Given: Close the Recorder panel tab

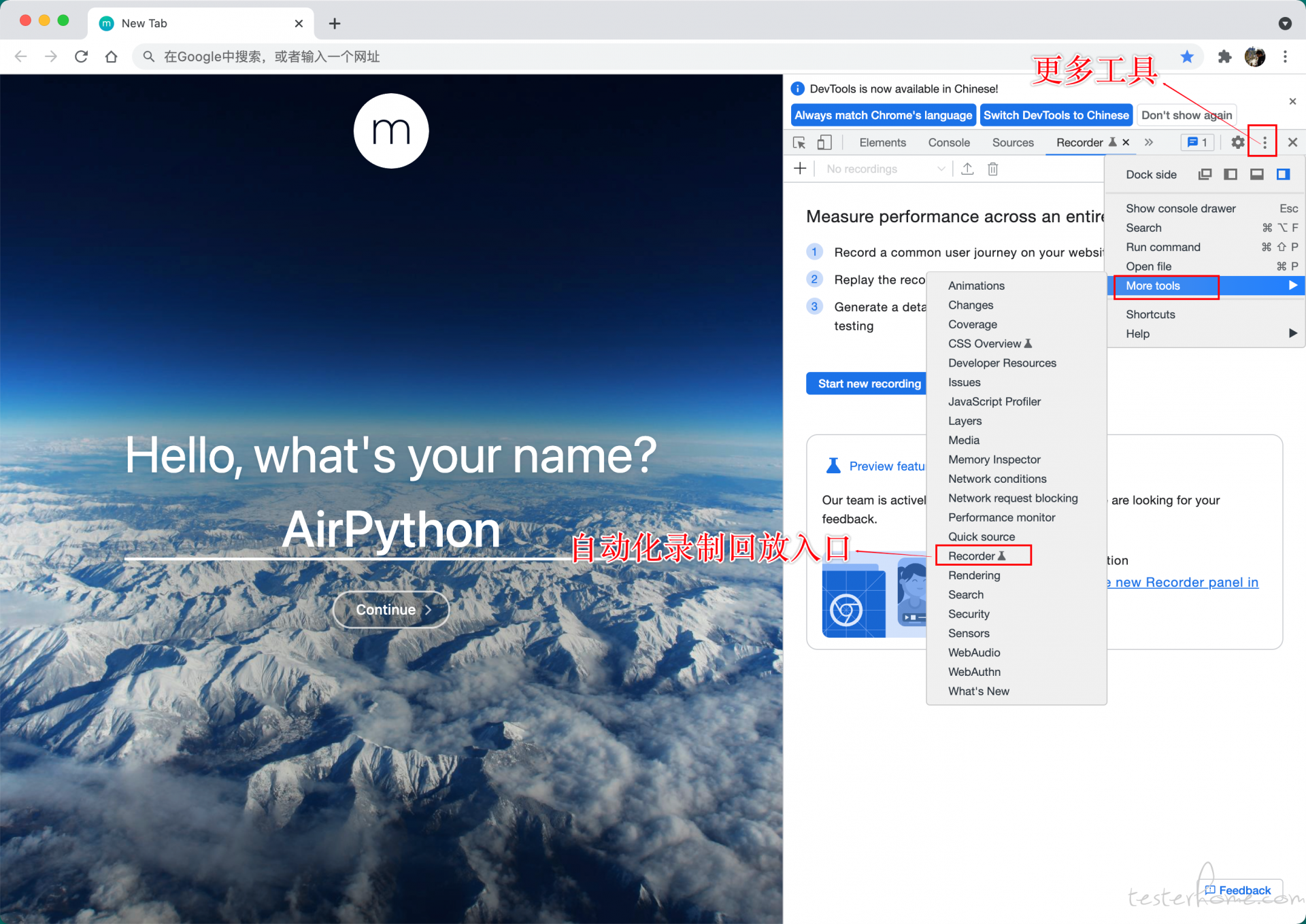Looking at the screenshot, I should point(1126,143).
